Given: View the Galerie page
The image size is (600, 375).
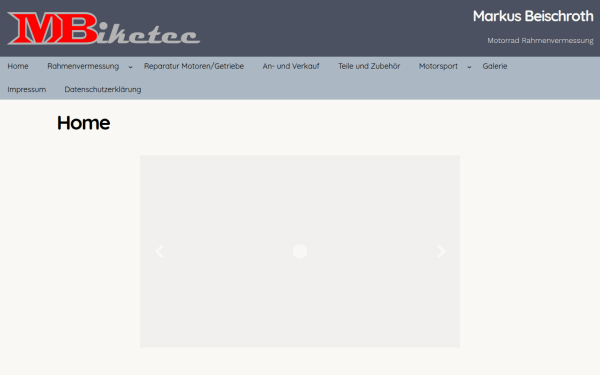Looking at the screenshot, I should click(x=495, y=66).
